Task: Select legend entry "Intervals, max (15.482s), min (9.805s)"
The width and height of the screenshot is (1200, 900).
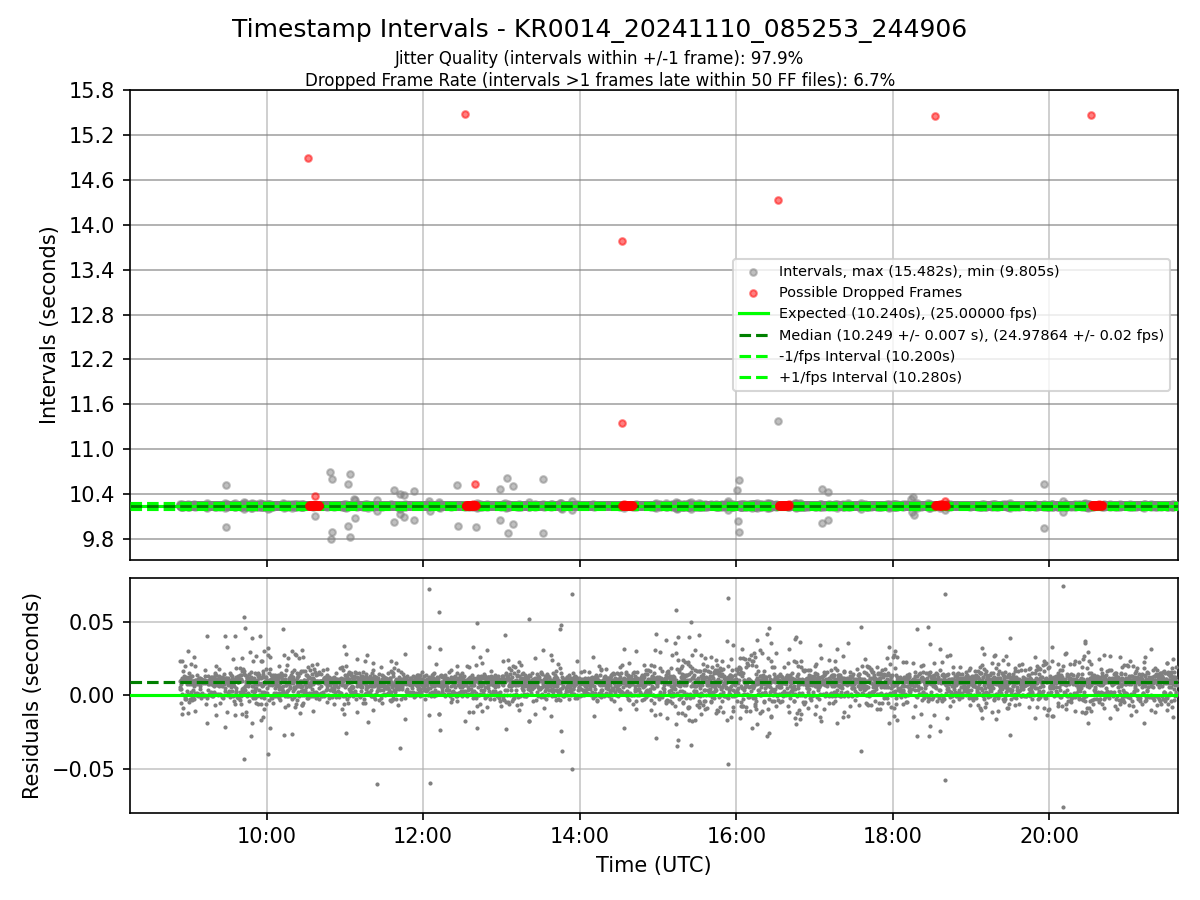Action: 918,271
